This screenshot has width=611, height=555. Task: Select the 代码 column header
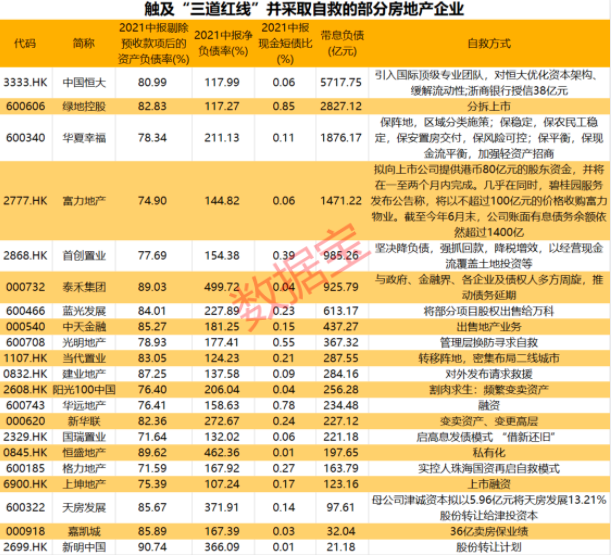click(25, 43)
